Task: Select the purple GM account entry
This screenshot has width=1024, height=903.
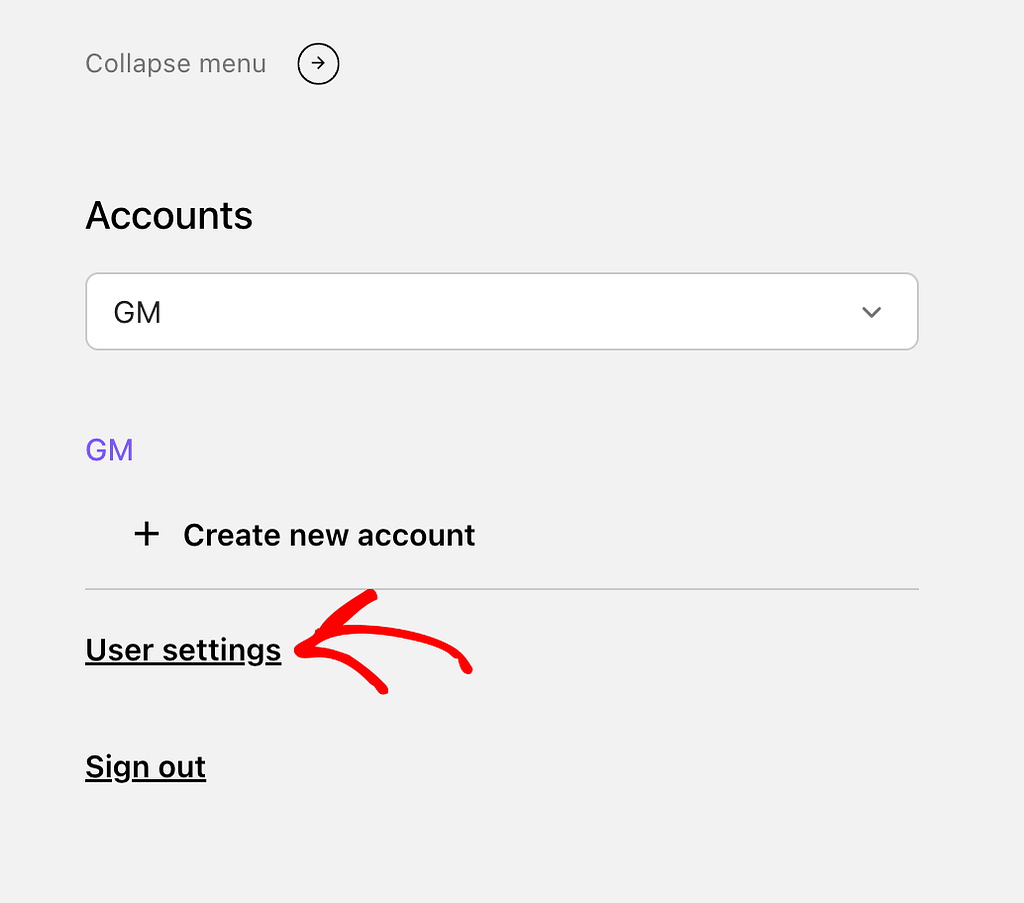Action: (x=109, y=450)
